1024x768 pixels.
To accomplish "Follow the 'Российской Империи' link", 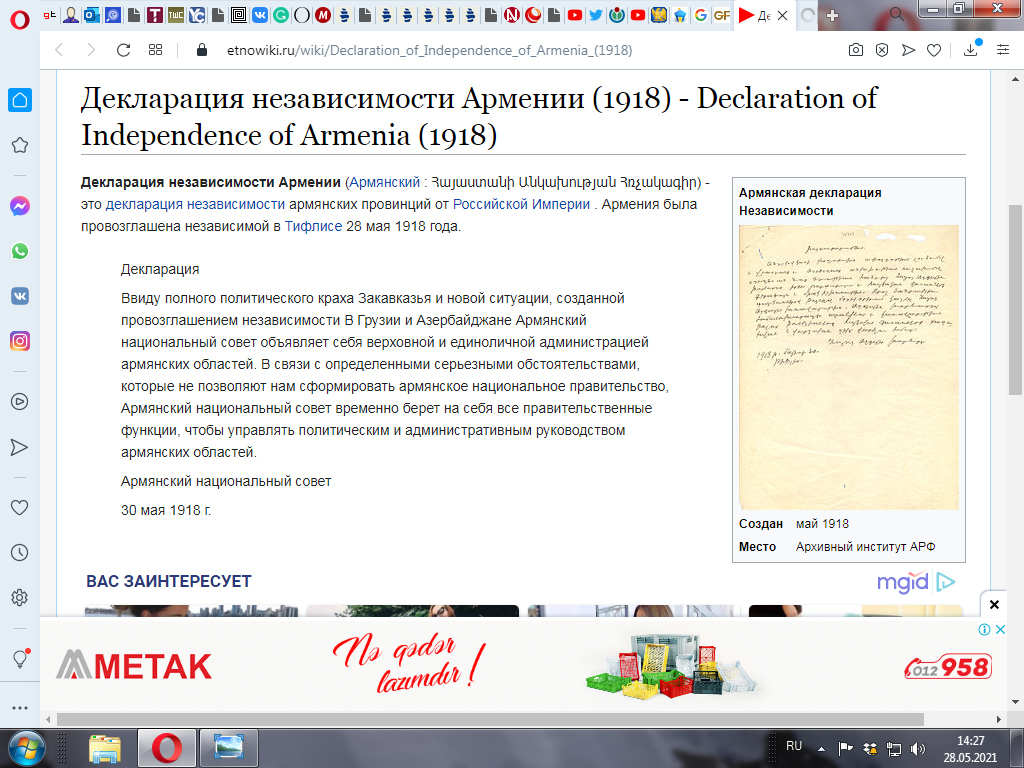I will 521,204.
